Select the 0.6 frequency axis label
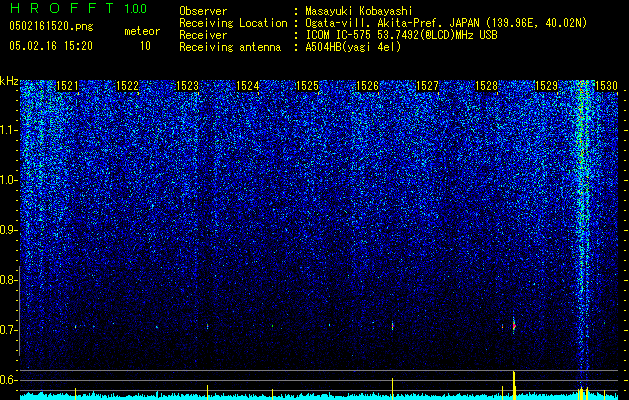The width and height of the screenshot is (629, 400). click(x=8, y=380)
